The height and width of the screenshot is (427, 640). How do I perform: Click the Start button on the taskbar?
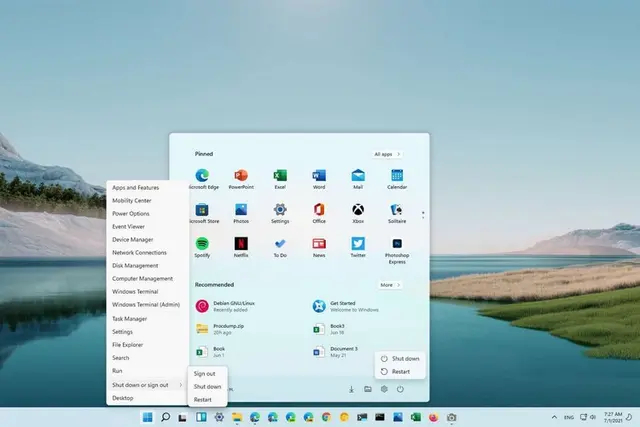[x=147, y=417]
